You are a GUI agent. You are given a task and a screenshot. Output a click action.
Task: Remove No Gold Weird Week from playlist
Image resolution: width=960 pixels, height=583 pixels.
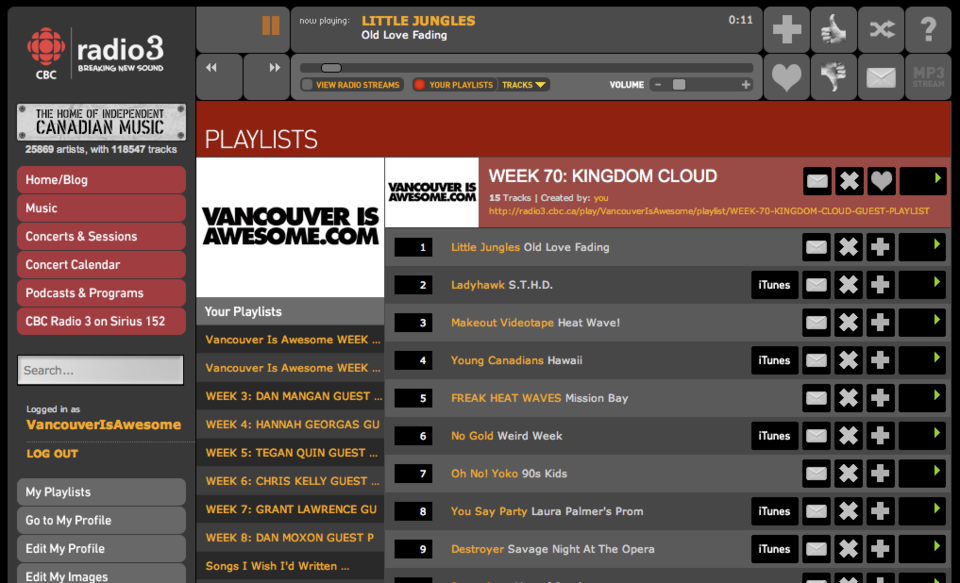(848, 436)
